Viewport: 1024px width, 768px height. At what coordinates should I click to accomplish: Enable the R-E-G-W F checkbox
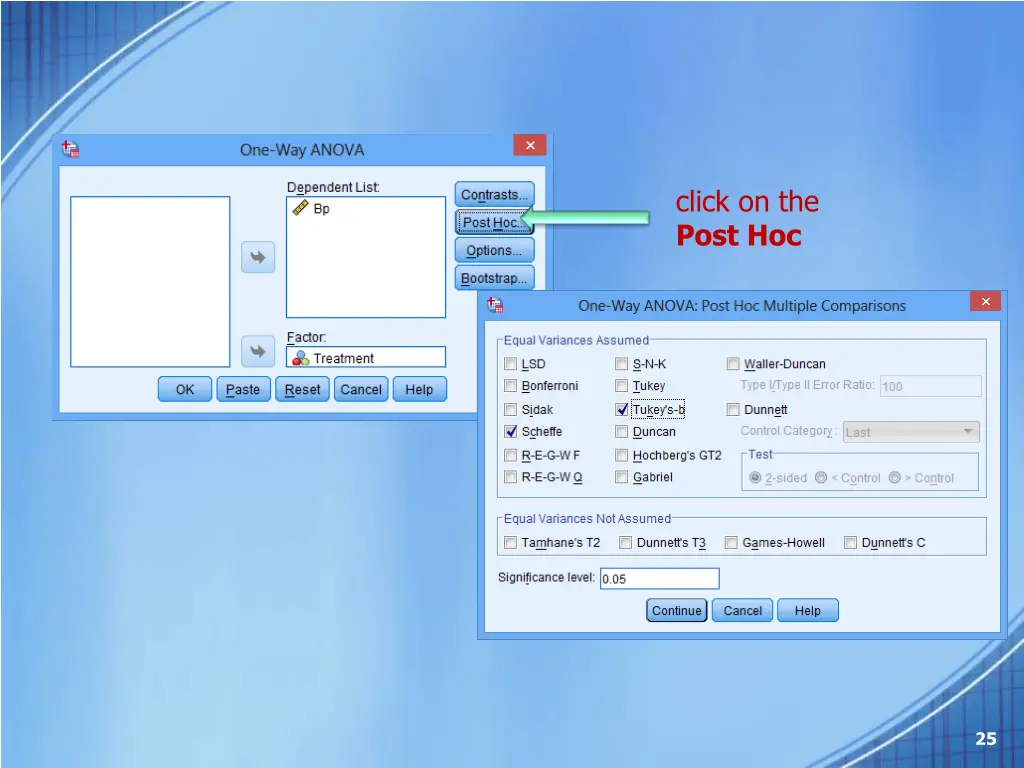[511, 455]
